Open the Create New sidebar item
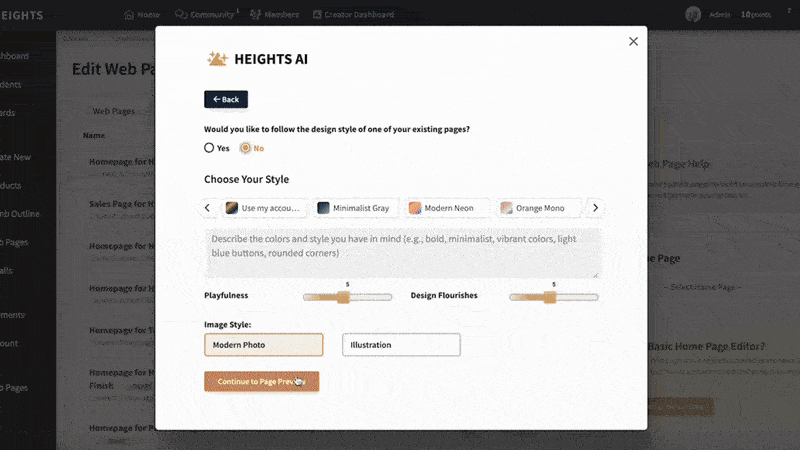This screenshot has height=450, width=800. coord(15,157)
